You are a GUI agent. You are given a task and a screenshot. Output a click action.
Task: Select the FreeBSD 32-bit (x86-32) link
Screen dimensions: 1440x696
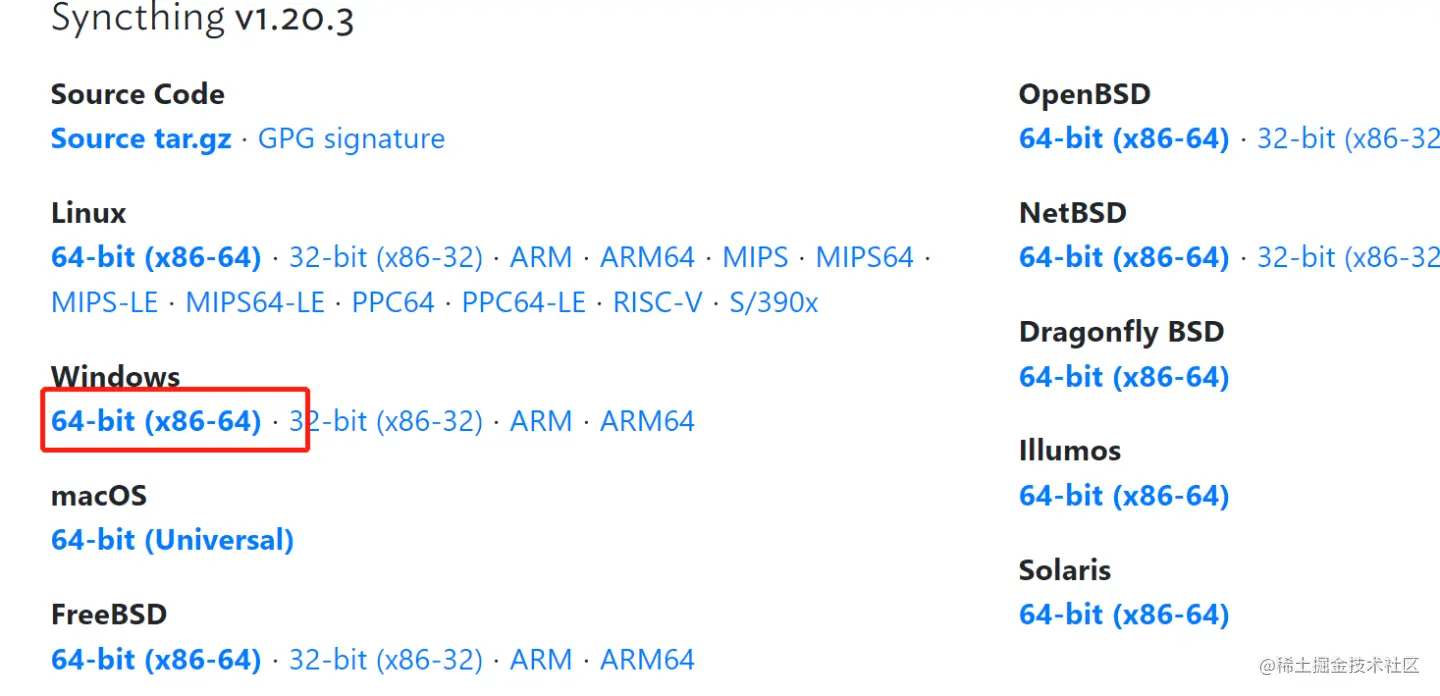[x=385, y=660]
